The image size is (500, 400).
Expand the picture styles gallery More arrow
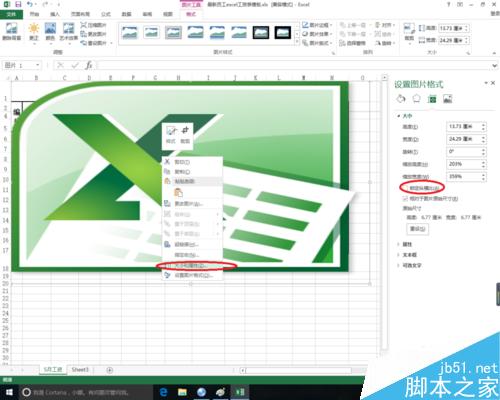coord(297,42)
